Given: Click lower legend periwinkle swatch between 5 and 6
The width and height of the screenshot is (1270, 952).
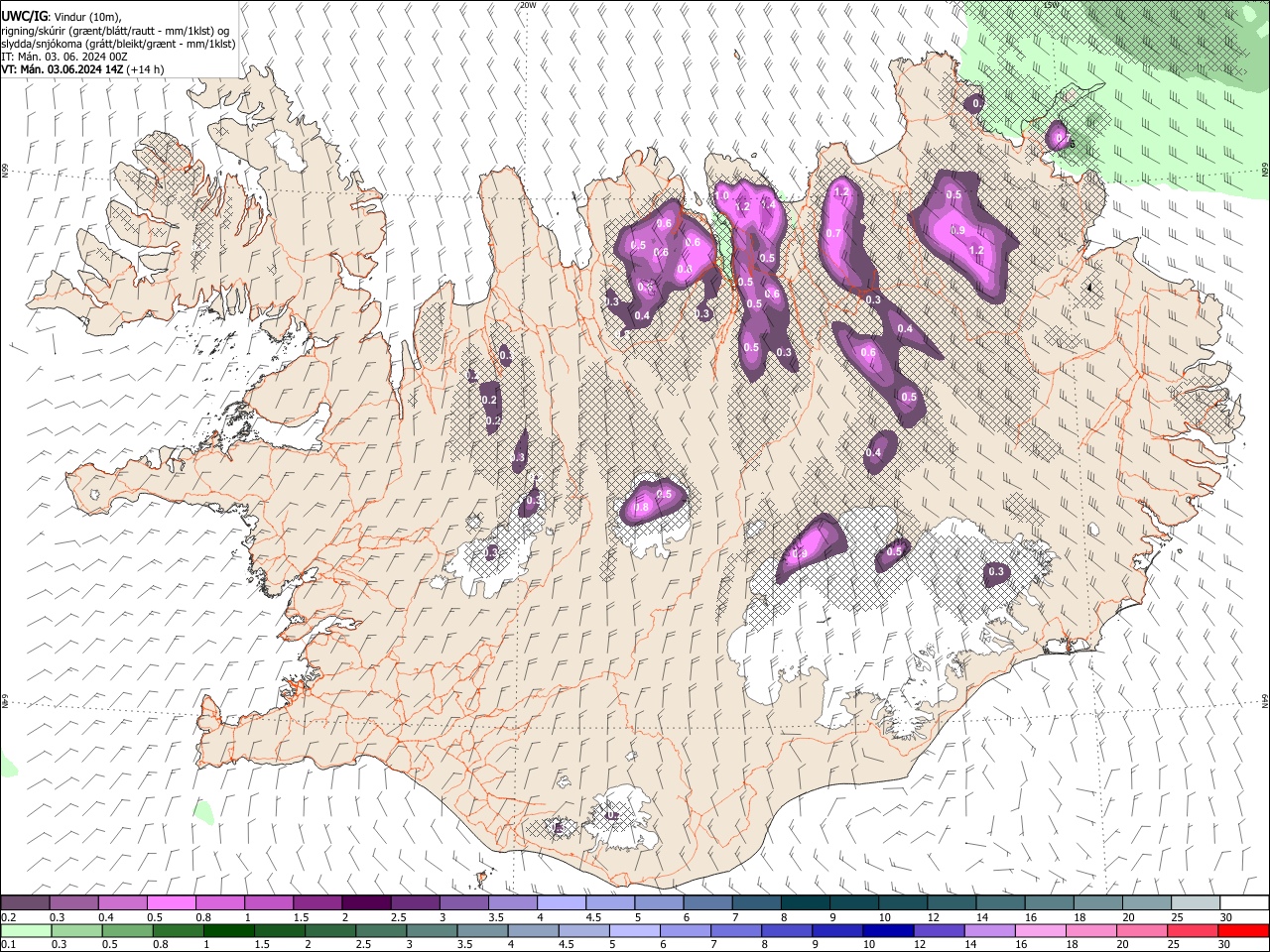Looking at the screenshot, I should 633,930.
